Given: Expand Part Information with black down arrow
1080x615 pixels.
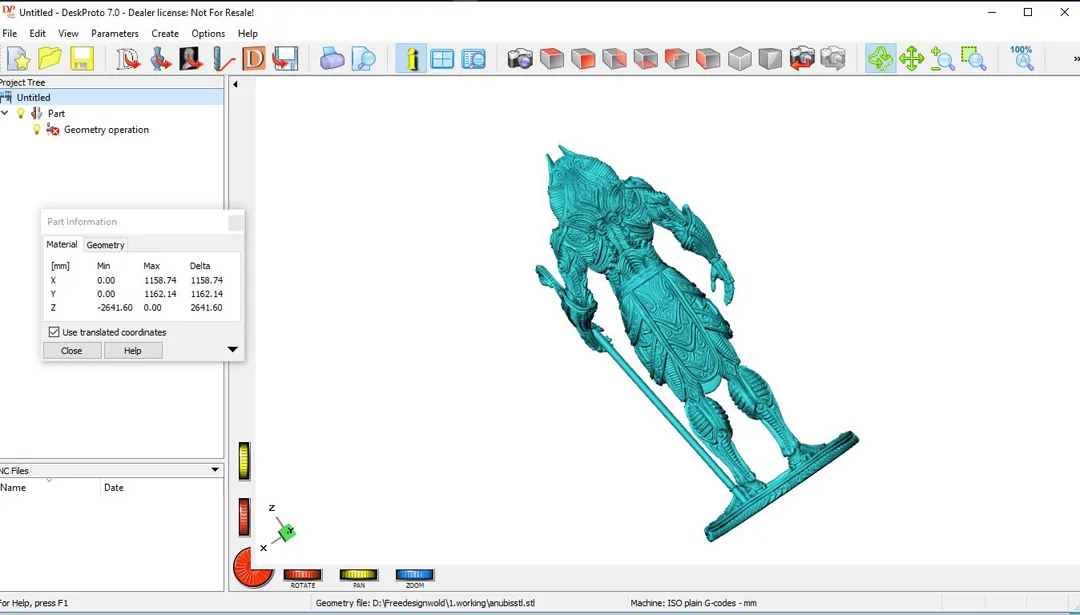Looking at the screenshot, I should tap(233, 350).
